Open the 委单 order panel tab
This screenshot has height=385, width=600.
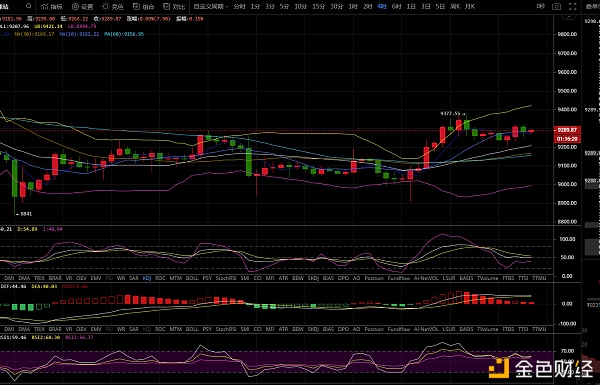pyautogui.click(x=592, y=7)
